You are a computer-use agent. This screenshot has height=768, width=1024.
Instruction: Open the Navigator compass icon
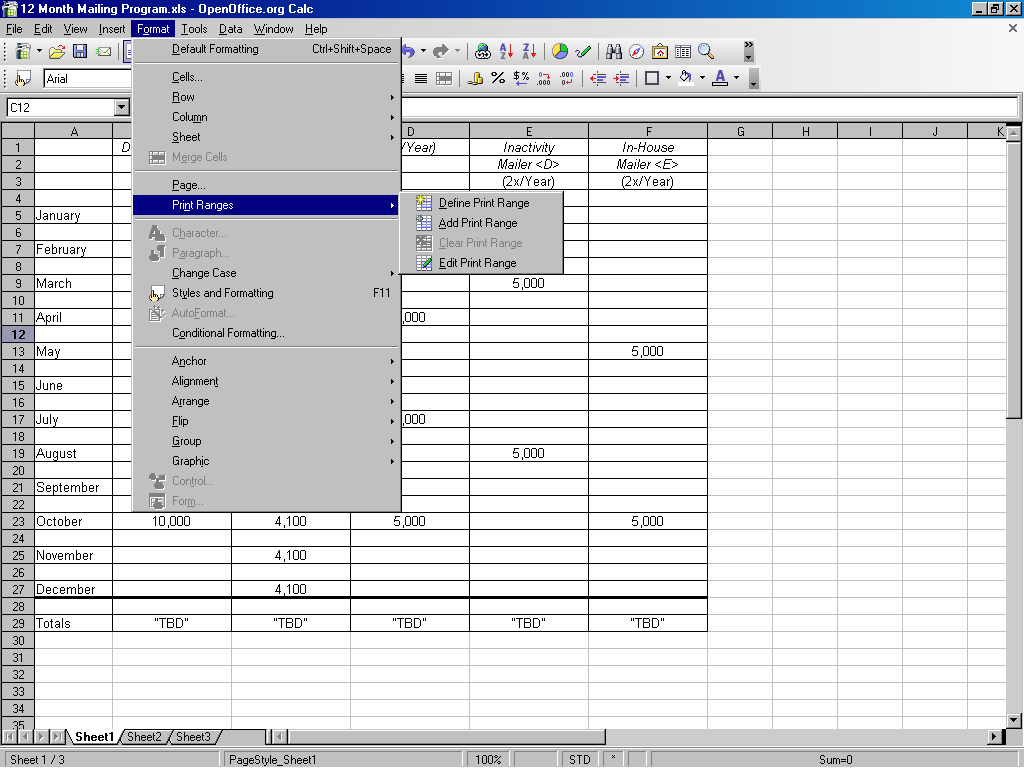click(x=636, y=51)
